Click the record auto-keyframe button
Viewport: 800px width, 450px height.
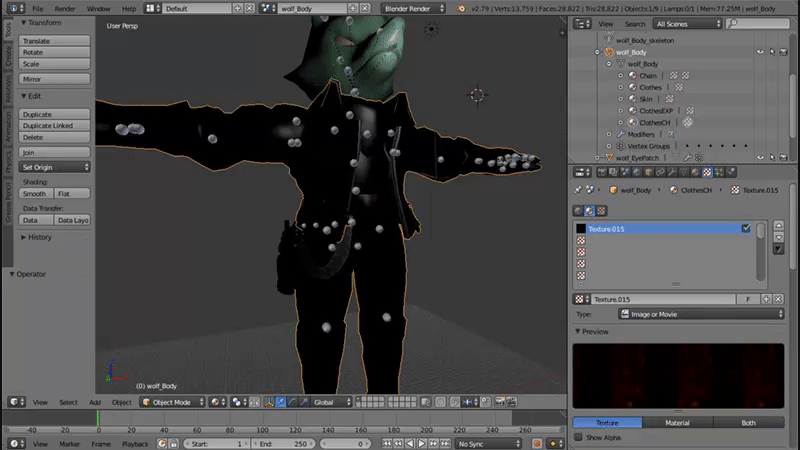(537, 444)
